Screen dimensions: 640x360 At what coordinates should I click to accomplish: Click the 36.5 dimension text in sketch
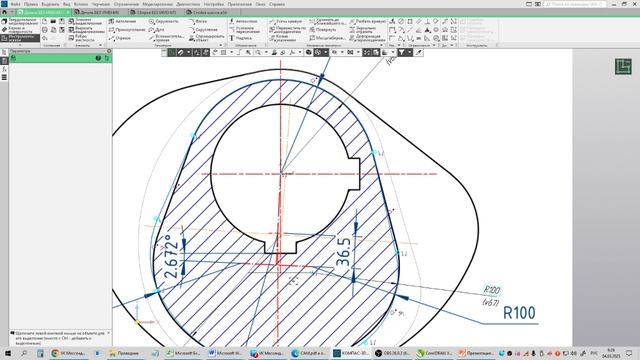point(343,253)
